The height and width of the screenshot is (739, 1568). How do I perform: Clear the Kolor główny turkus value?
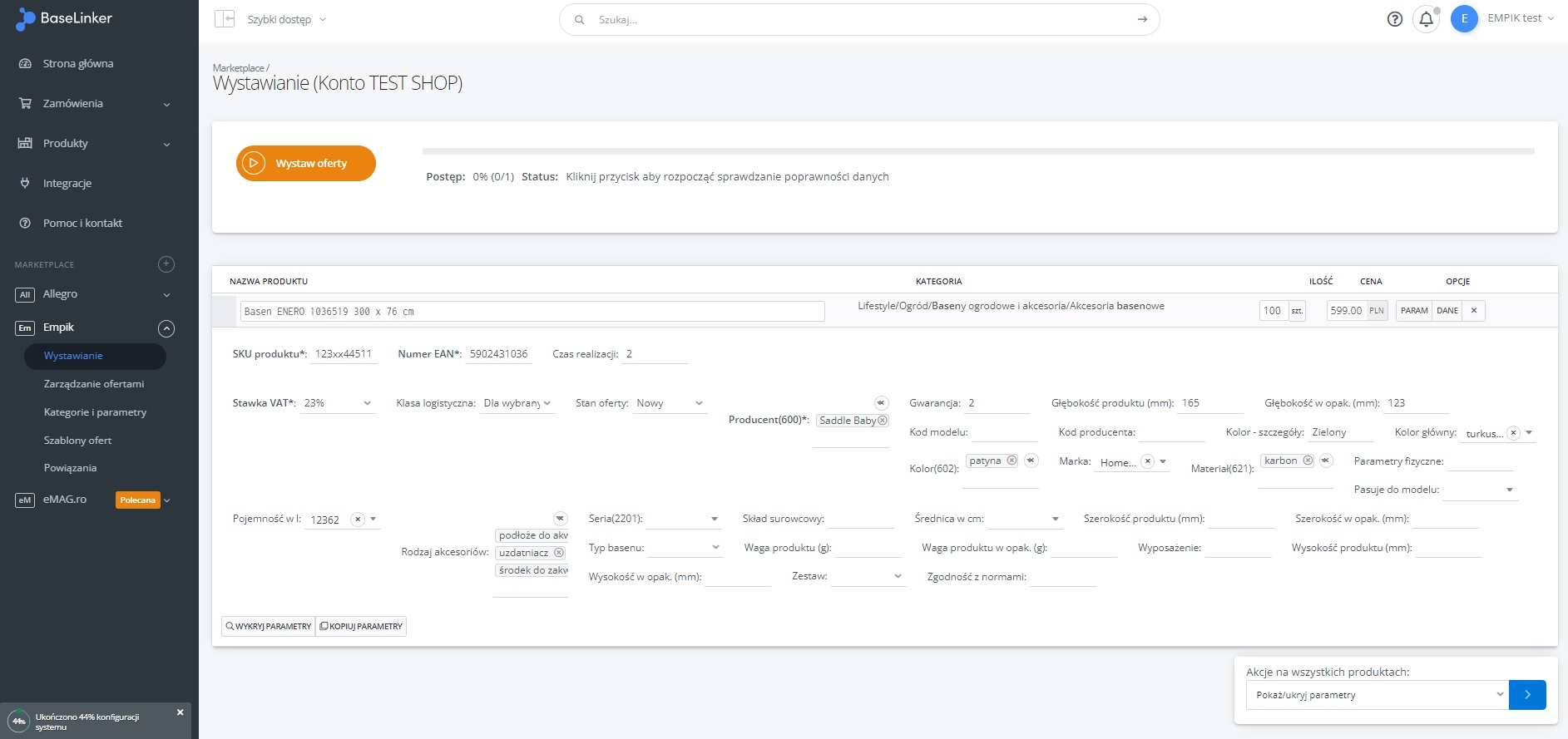pos(1514,433)
